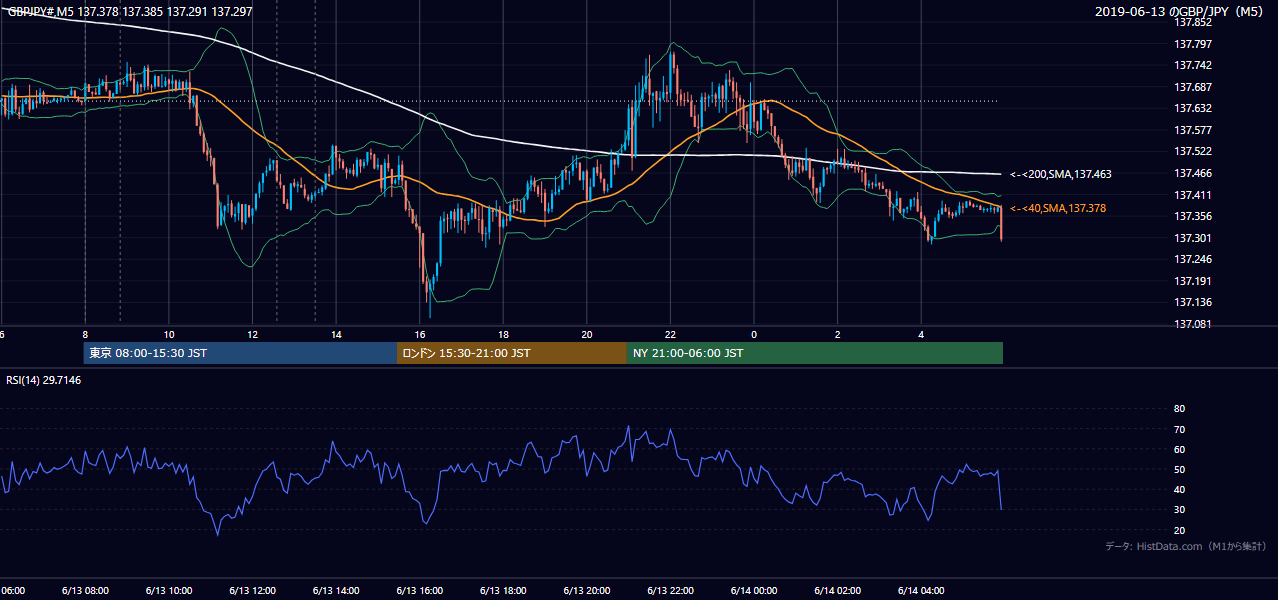Click price axis value 137.301
This screenshot has width=1278, height=600.
(x=1192, y=238)
